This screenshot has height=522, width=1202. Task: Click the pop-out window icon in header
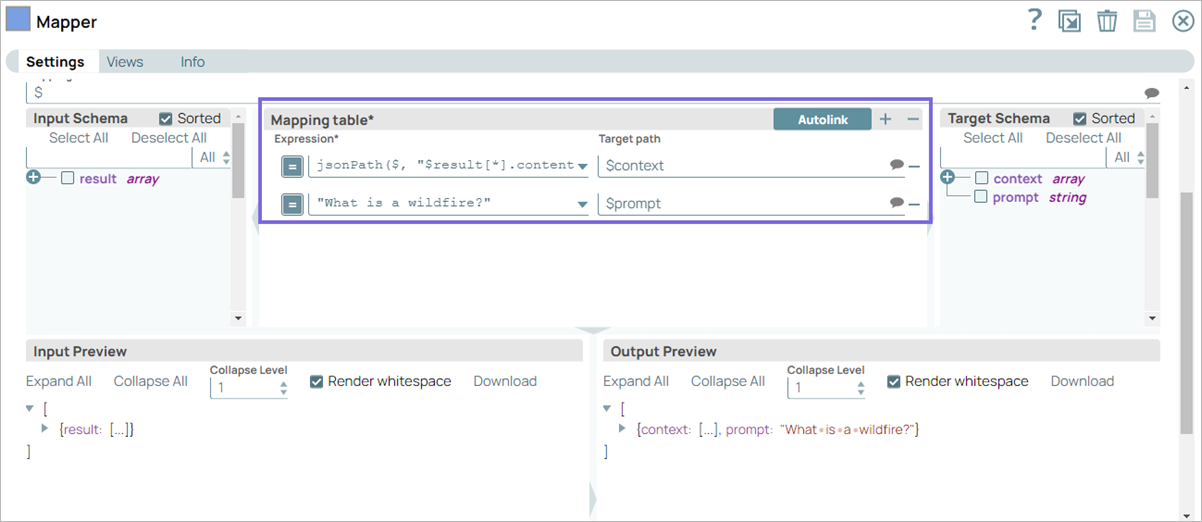point(1070,21)
